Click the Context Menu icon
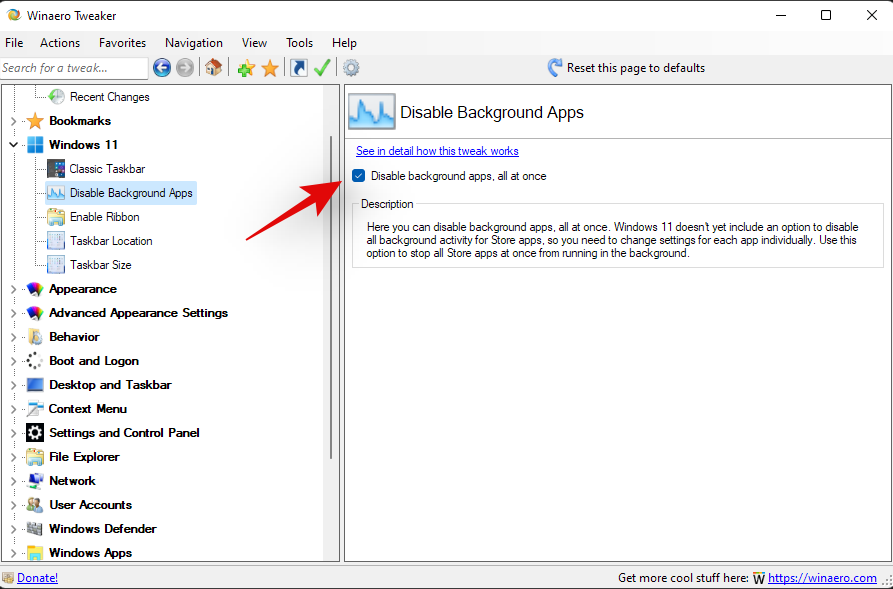The width and height of the screenshot is (893, 589). (x=35, y=409)
